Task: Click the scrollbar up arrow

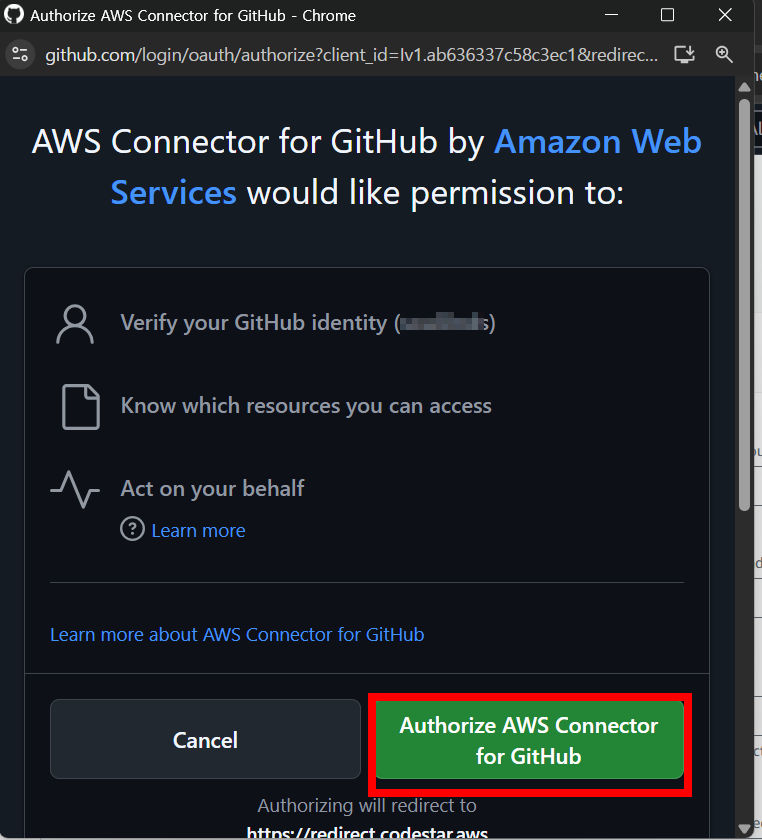Action: (744, 86)
